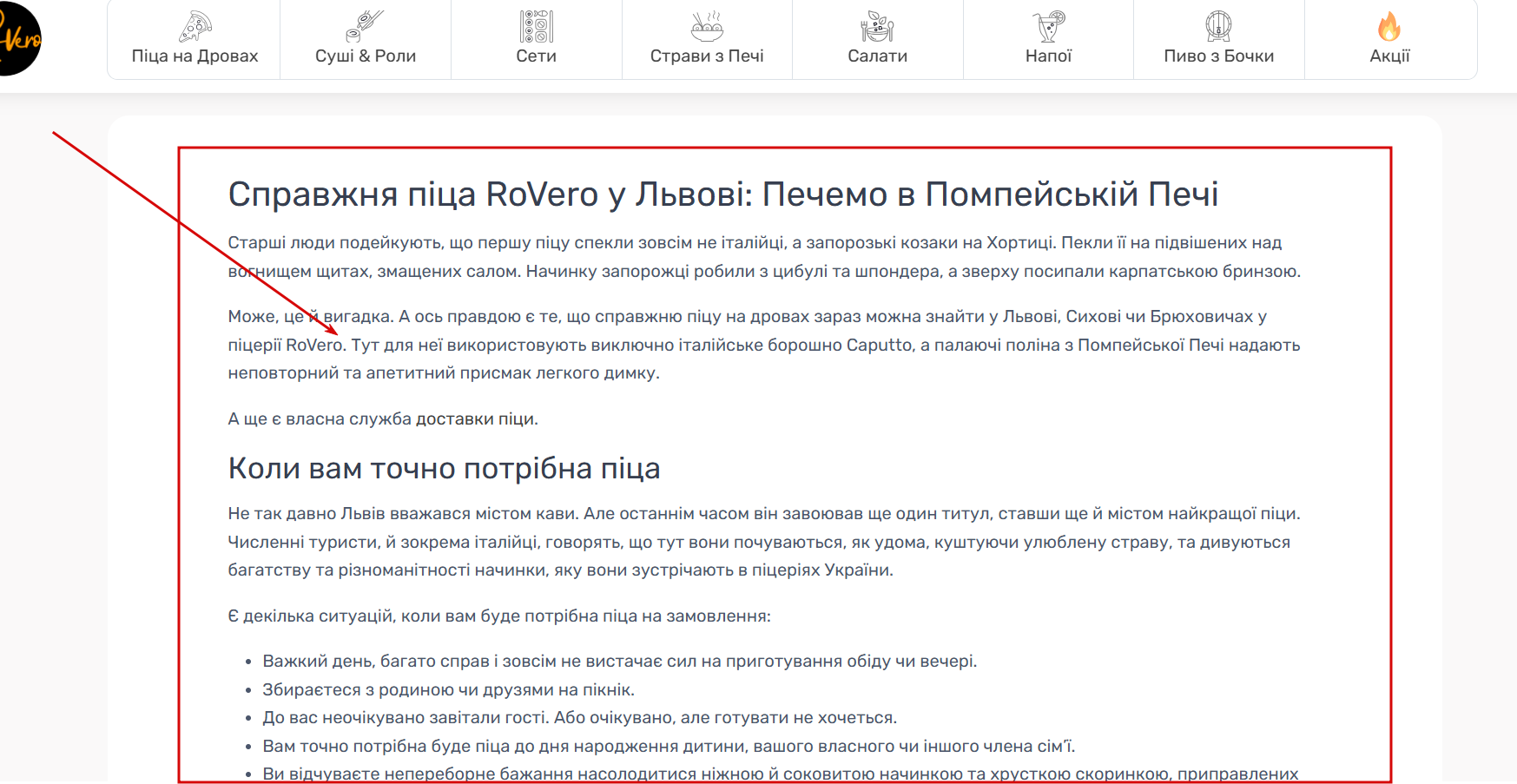Go to the 'Сети' category label
The image size is (1517, 784).
click(536, 56)
